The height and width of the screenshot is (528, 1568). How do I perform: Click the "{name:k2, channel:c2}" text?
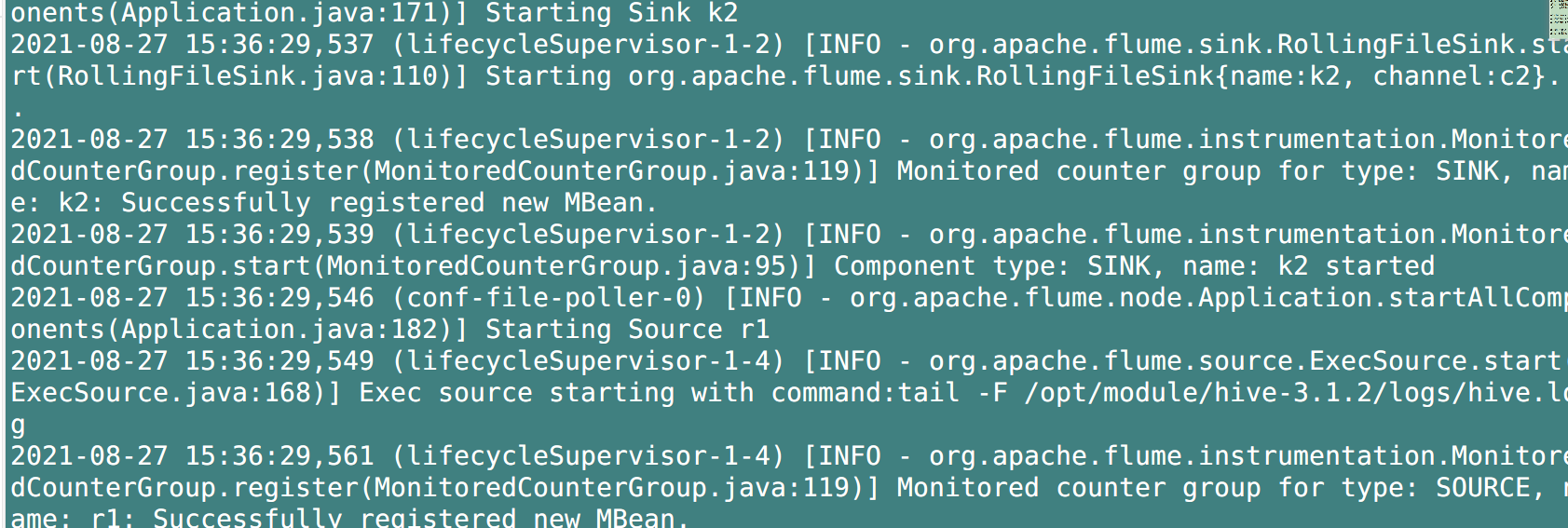click(1382, 76)
